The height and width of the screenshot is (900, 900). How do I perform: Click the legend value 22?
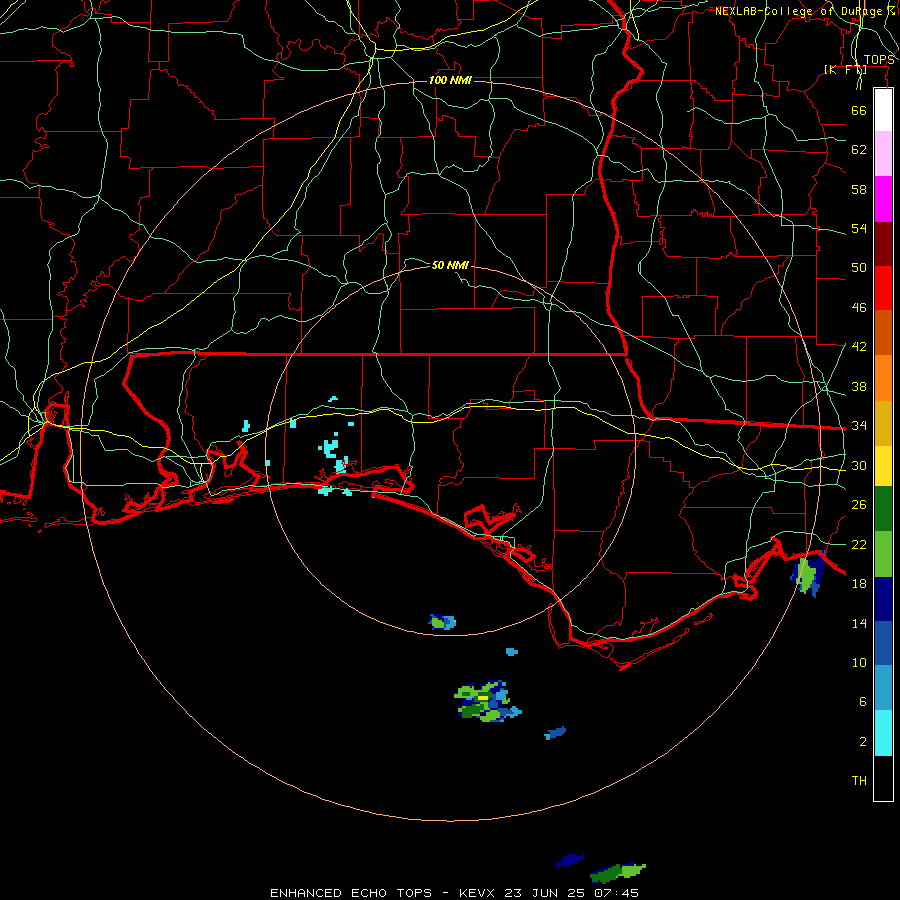coord(859,544)
